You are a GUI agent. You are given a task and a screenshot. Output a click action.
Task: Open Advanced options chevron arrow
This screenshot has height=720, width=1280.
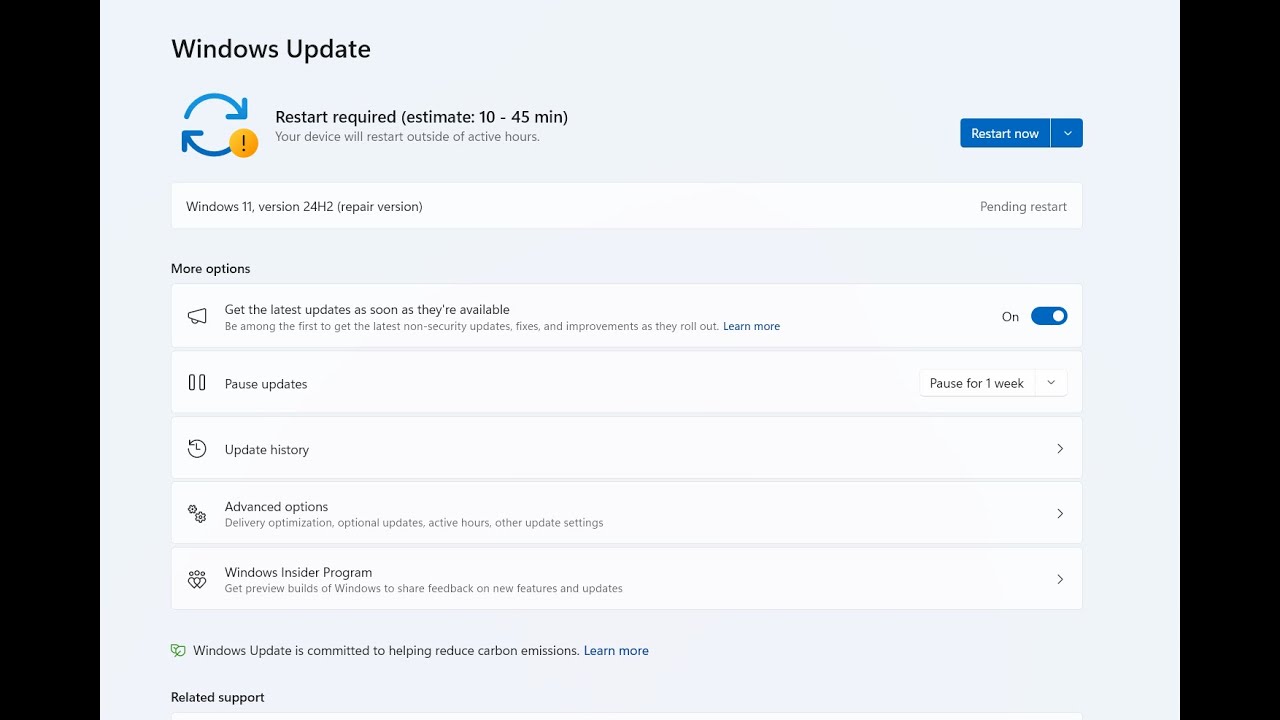click(x=1060, y=514)
